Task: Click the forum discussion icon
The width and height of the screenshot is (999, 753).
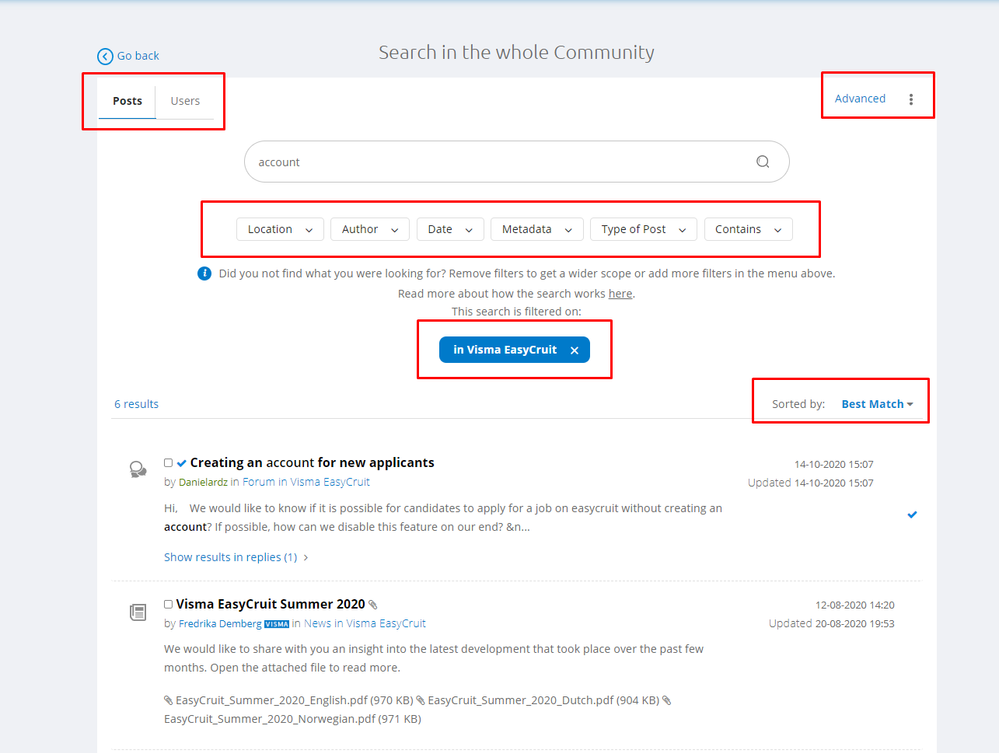Action: [138, 470]
